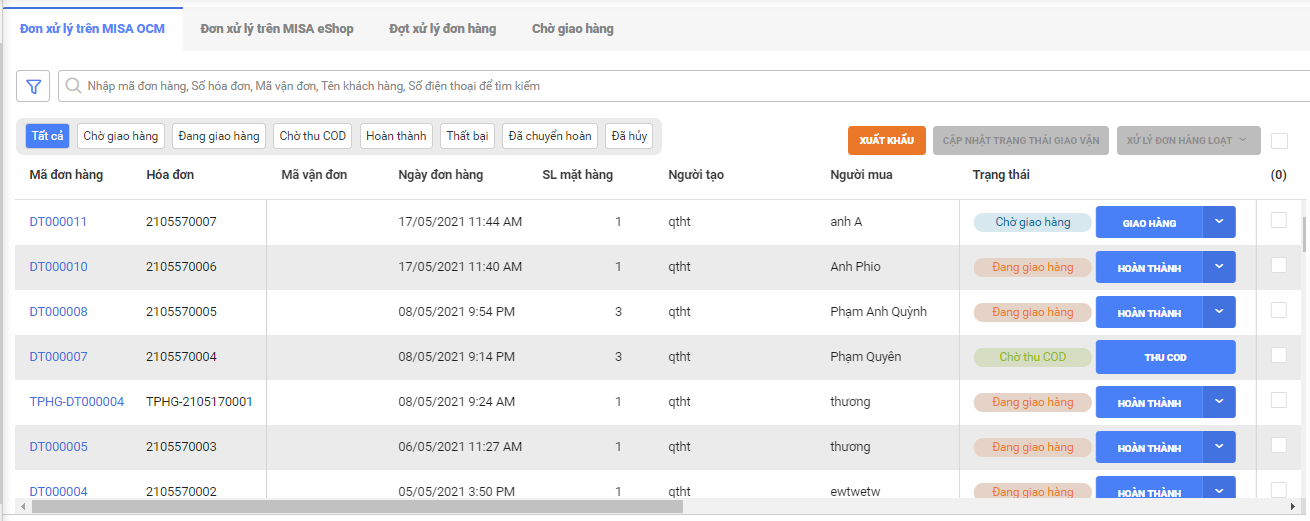Click the Ngày đơn hàng column header
The image size is (1310, 521).
point(440,175)
